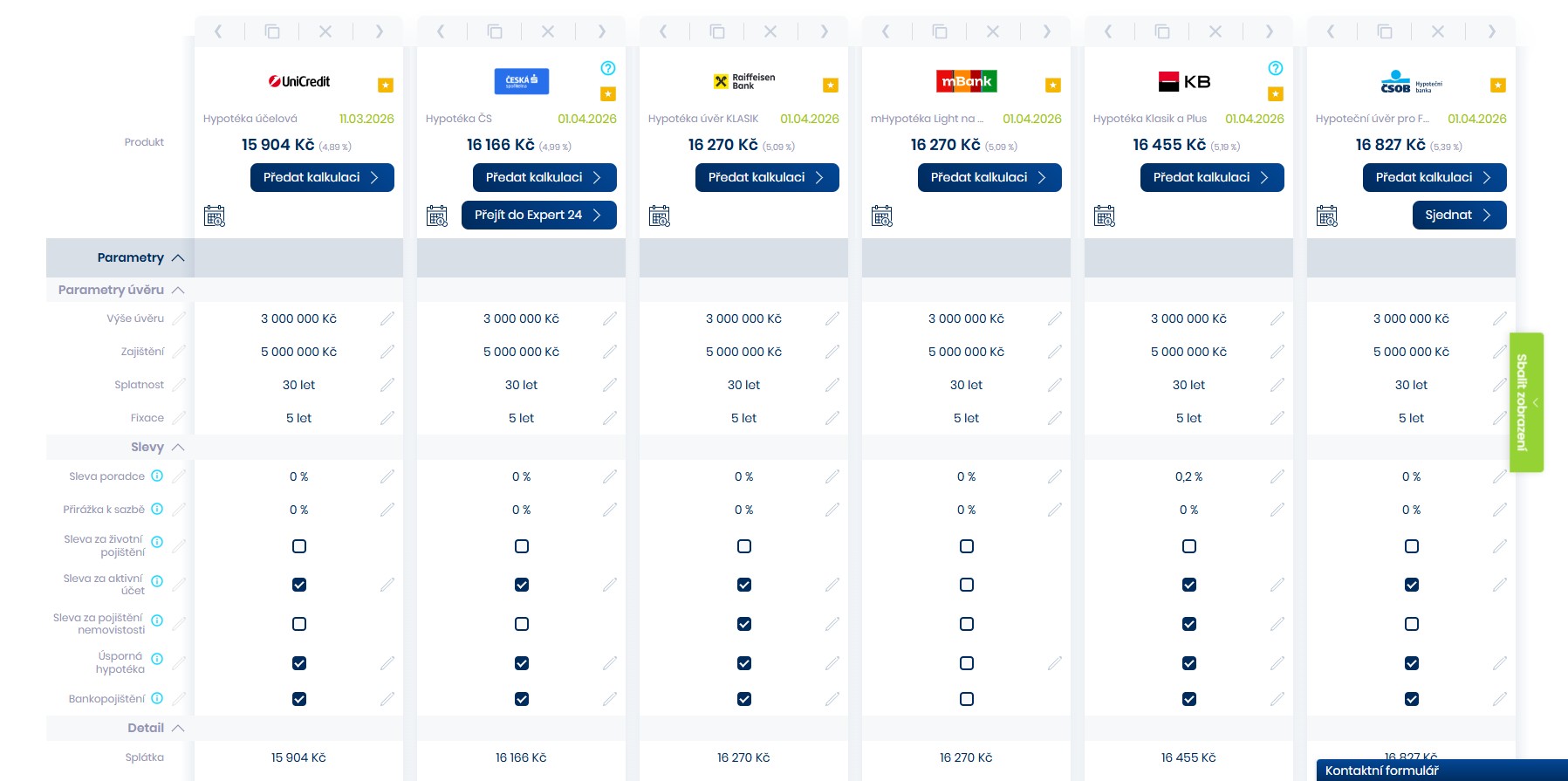Move the mBank column right with arrow icon
This screenshot has width=1568, height=781.
pyautogui.click(x=1046, y=32)
